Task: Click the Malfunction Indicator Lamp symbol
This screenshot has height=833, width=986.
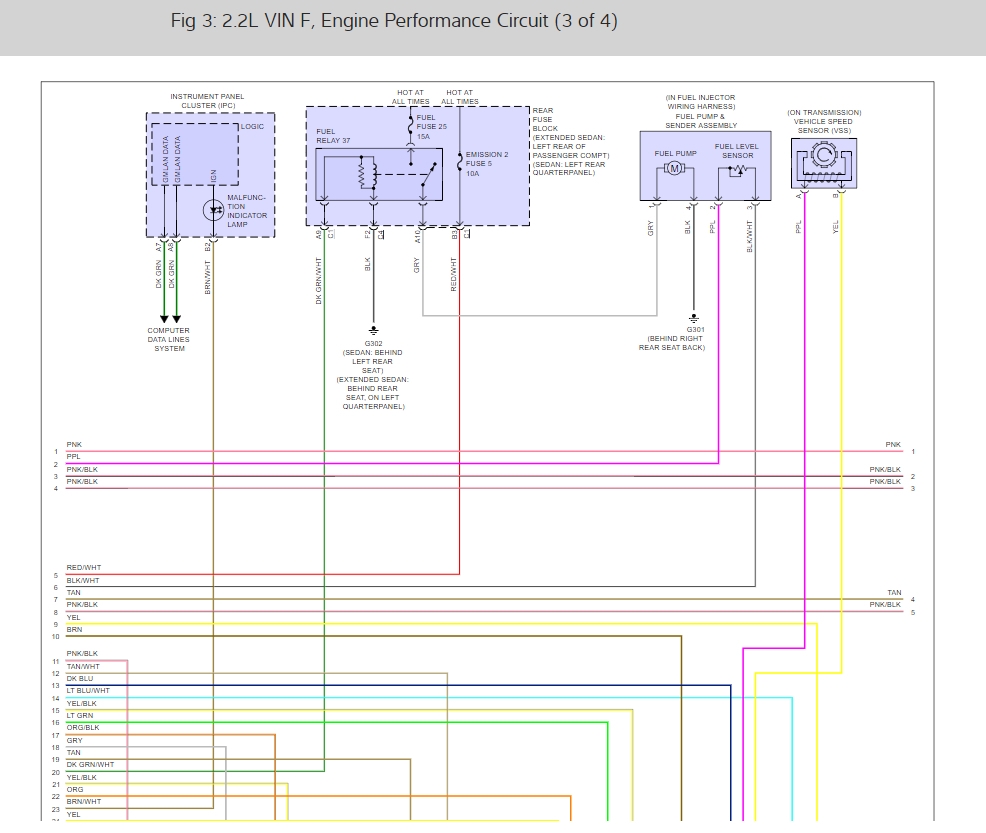Action: click(214, 210)
